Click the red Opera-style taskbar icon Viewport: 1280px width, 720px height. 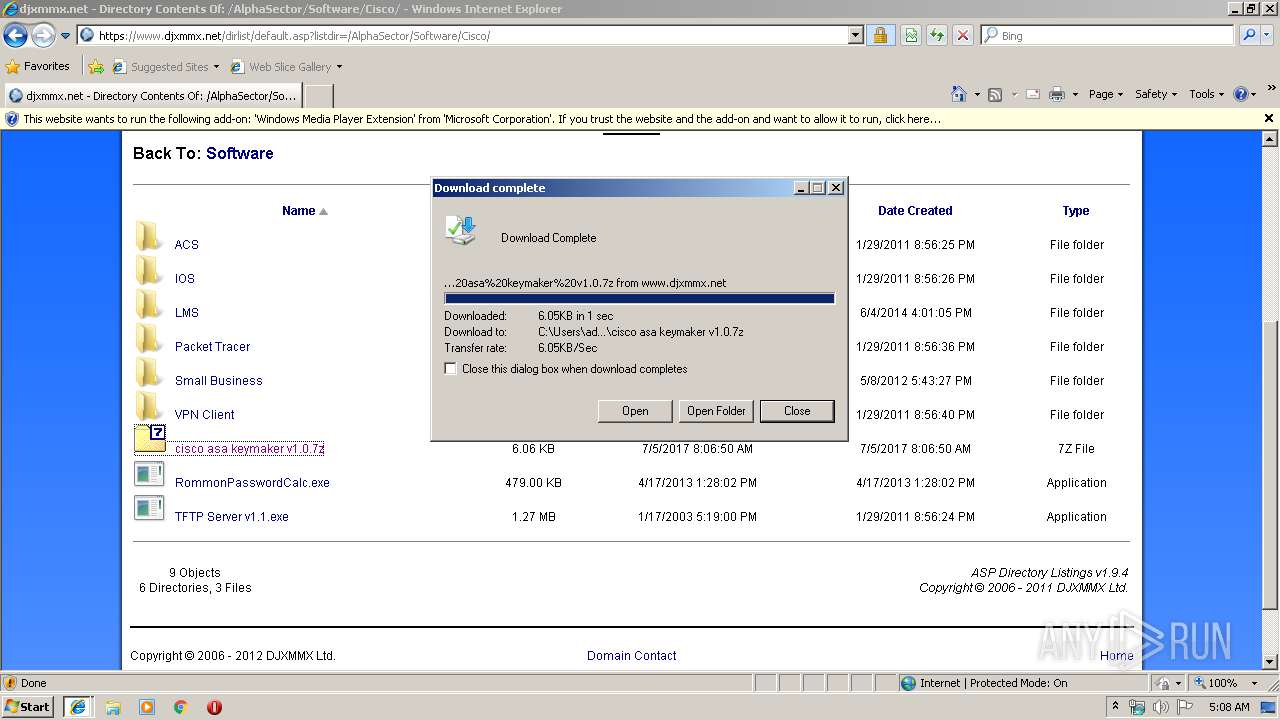click(x=214, y=707)
